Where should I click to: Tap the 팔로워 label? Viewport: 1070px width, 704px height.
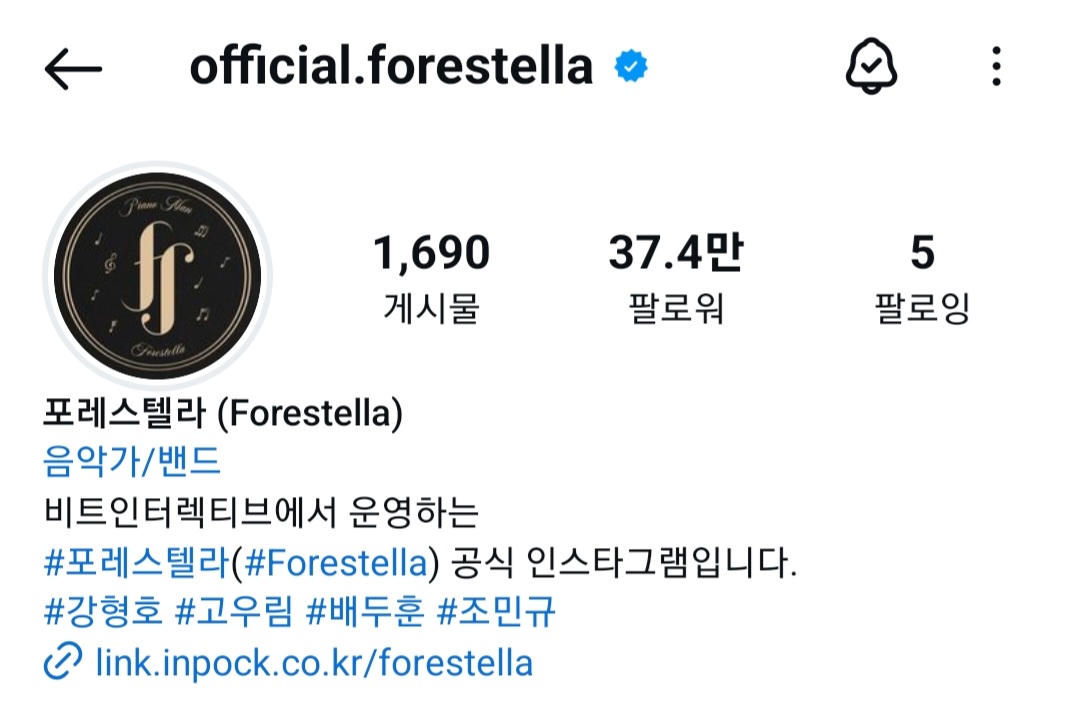coord(676,308)
